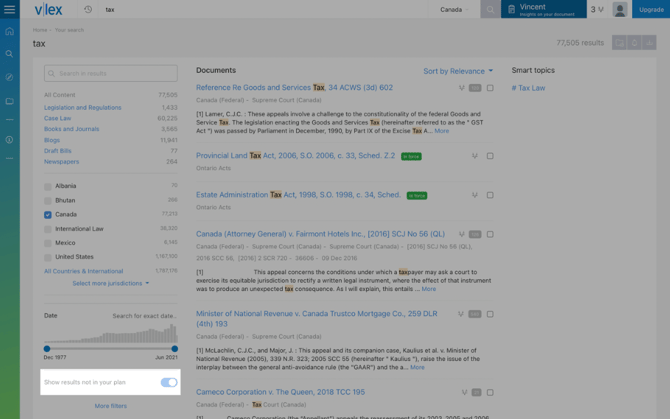The width and height of the screenshot is (670, 419).
Task: Open search history clock icon
Action: 88,9
